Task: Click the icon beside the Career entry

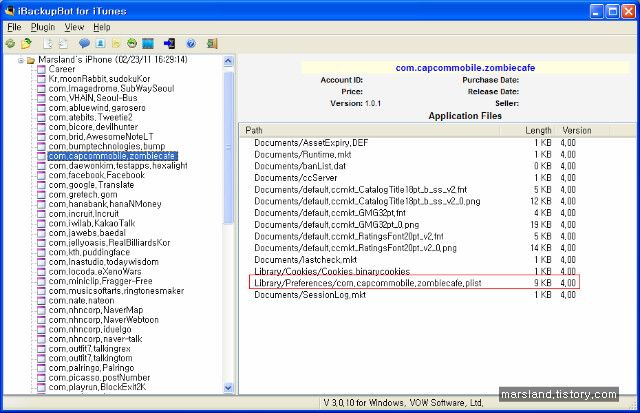Action: coord(41,69)
